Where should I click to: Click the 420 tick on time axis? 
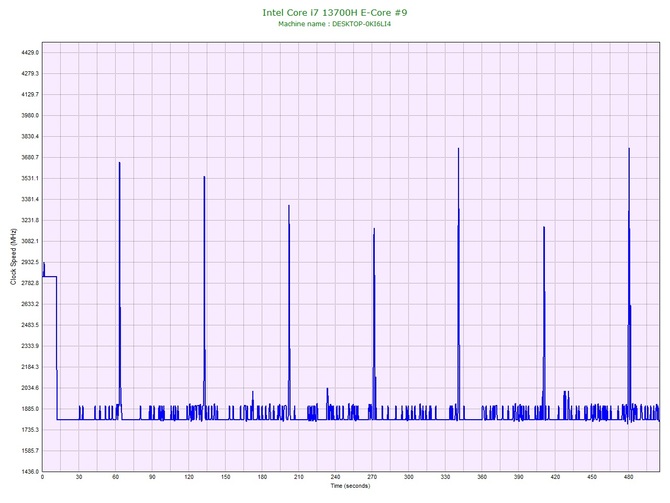[x=555, y=477]
